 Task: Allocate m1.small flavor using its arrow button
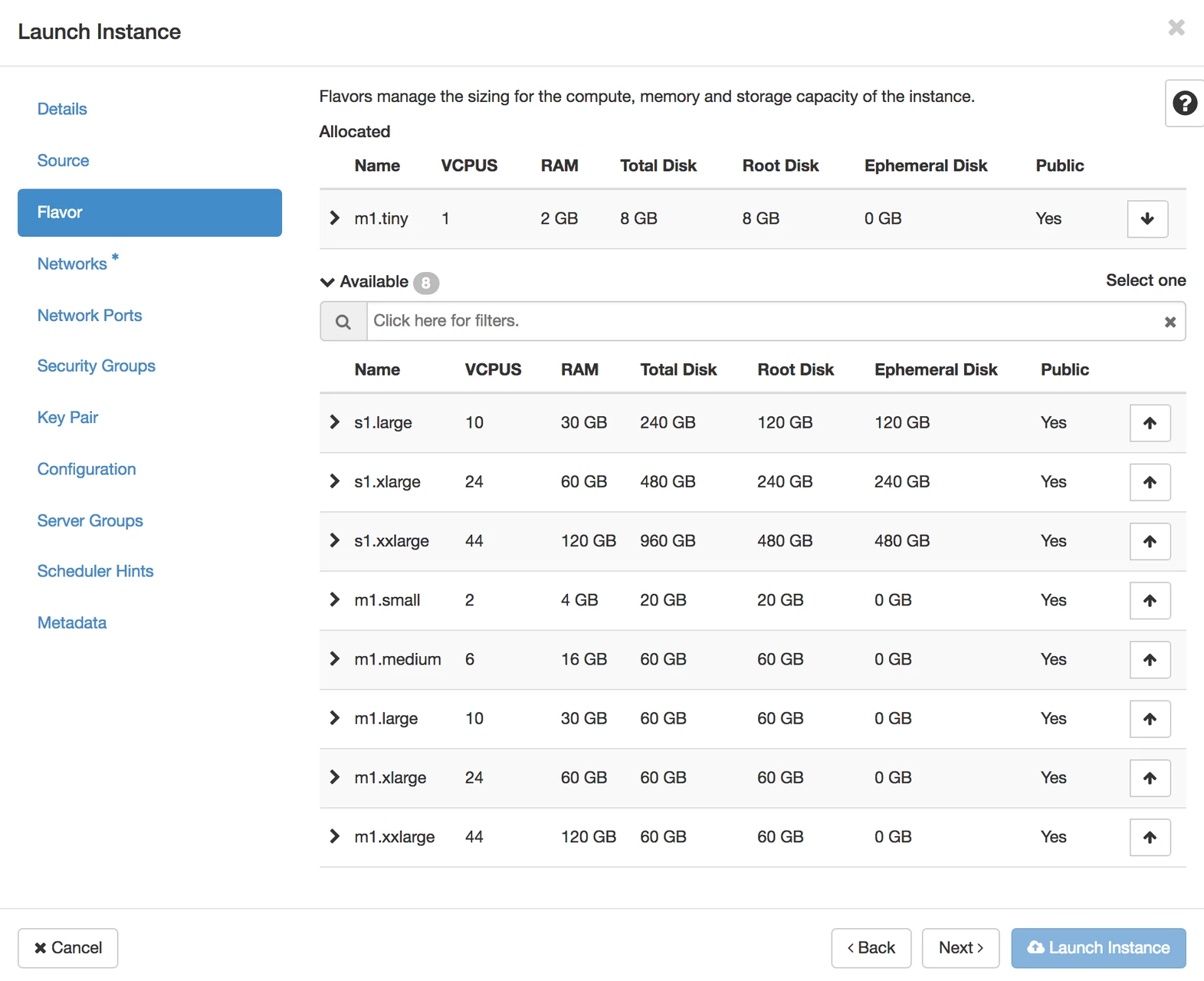tap(1149, 600)
